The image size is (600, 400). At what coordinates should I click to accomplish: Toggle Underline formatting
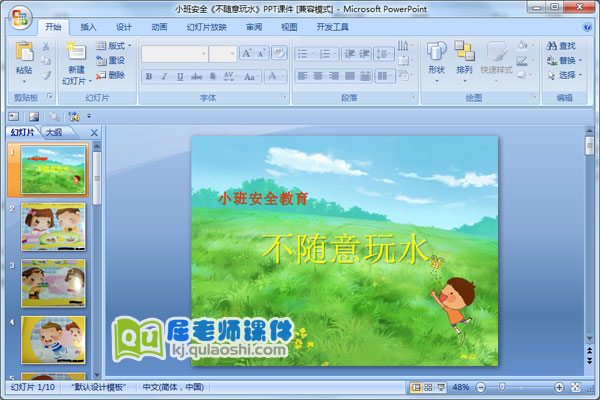pos(180,77)
